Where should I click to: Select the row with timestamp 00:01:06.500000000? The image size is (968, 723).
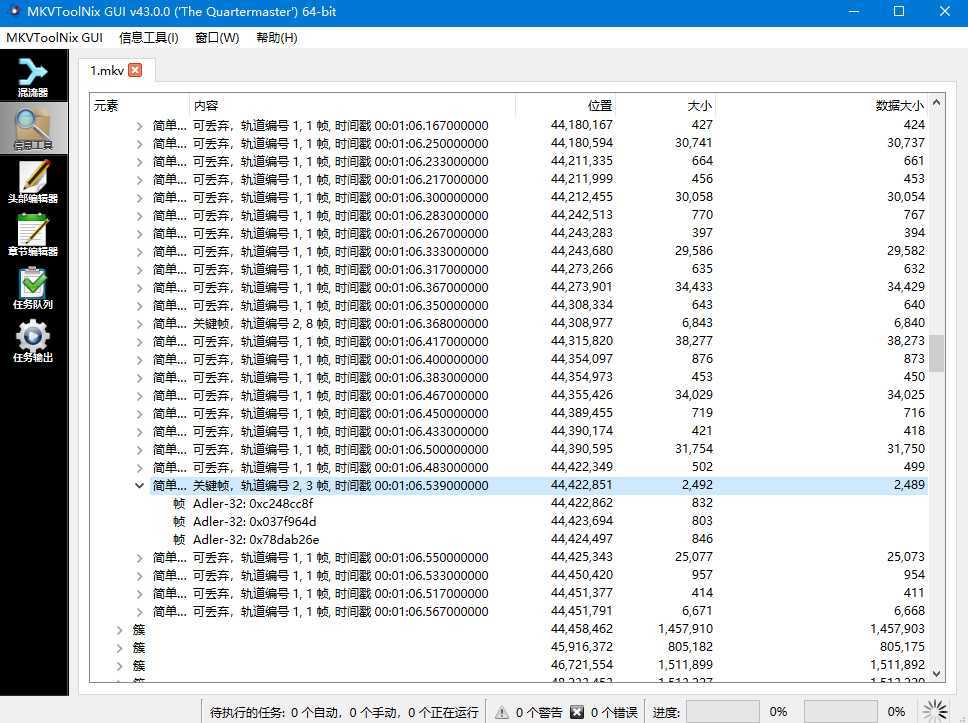coord(538,449)
